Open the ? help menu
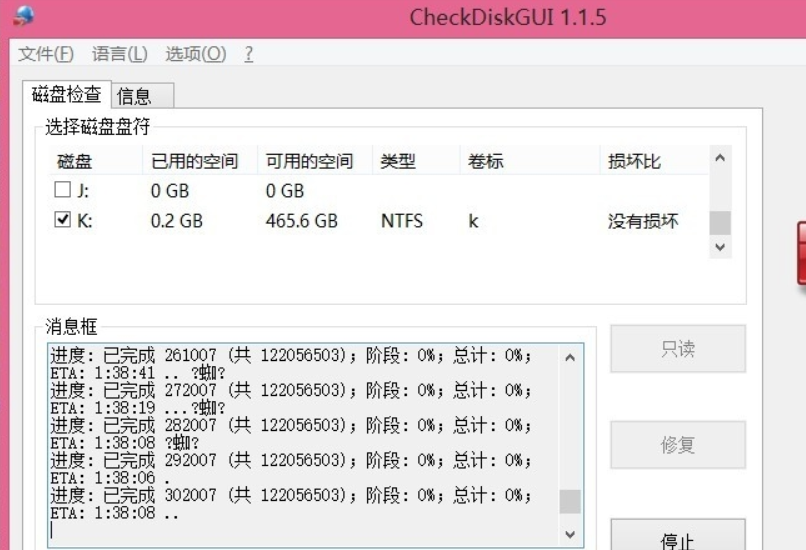 pos(248,54)
